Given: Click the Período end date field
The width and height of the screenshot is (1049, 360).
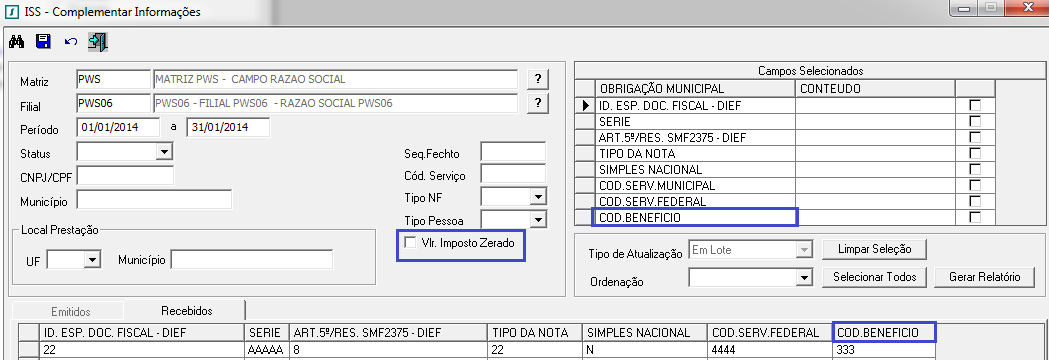Looking at the screenshot, I should [227, 127].
